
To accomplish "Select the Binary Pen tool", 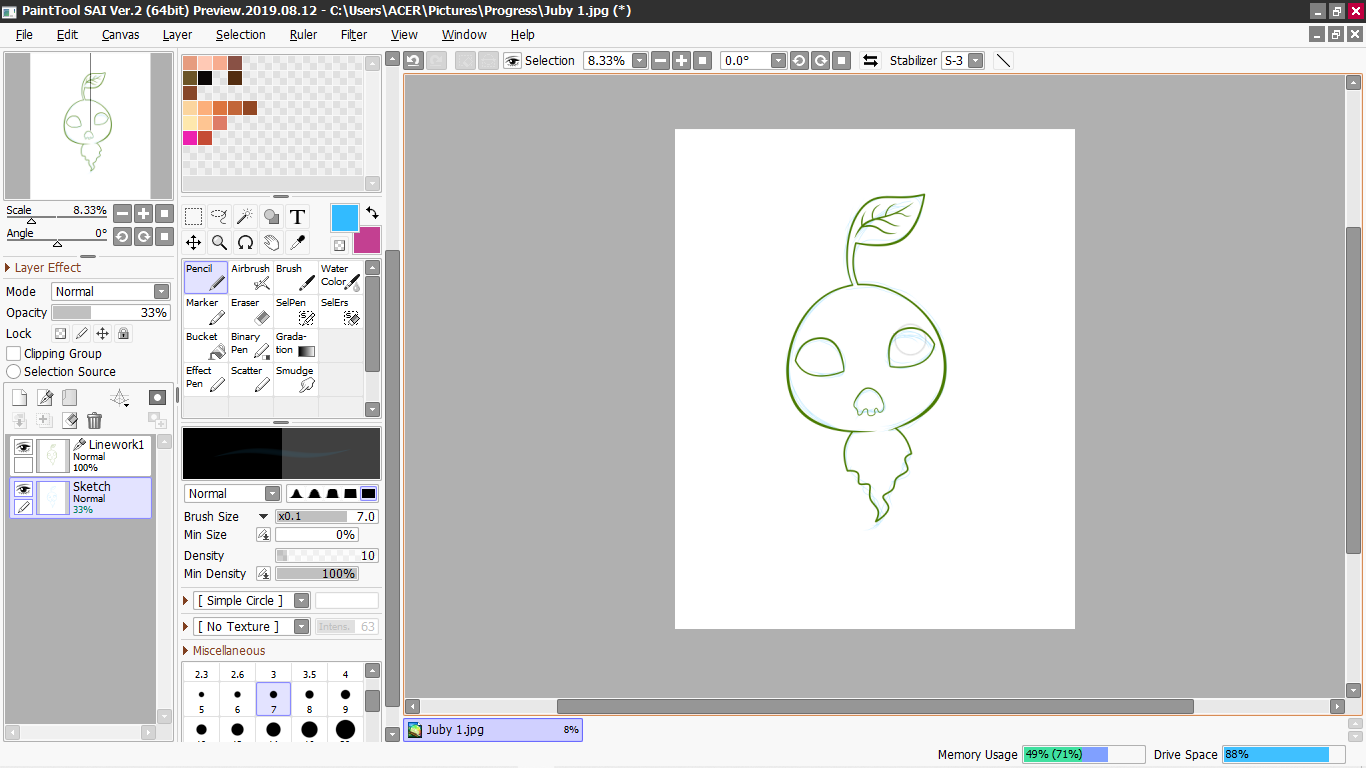I will 251,345.
